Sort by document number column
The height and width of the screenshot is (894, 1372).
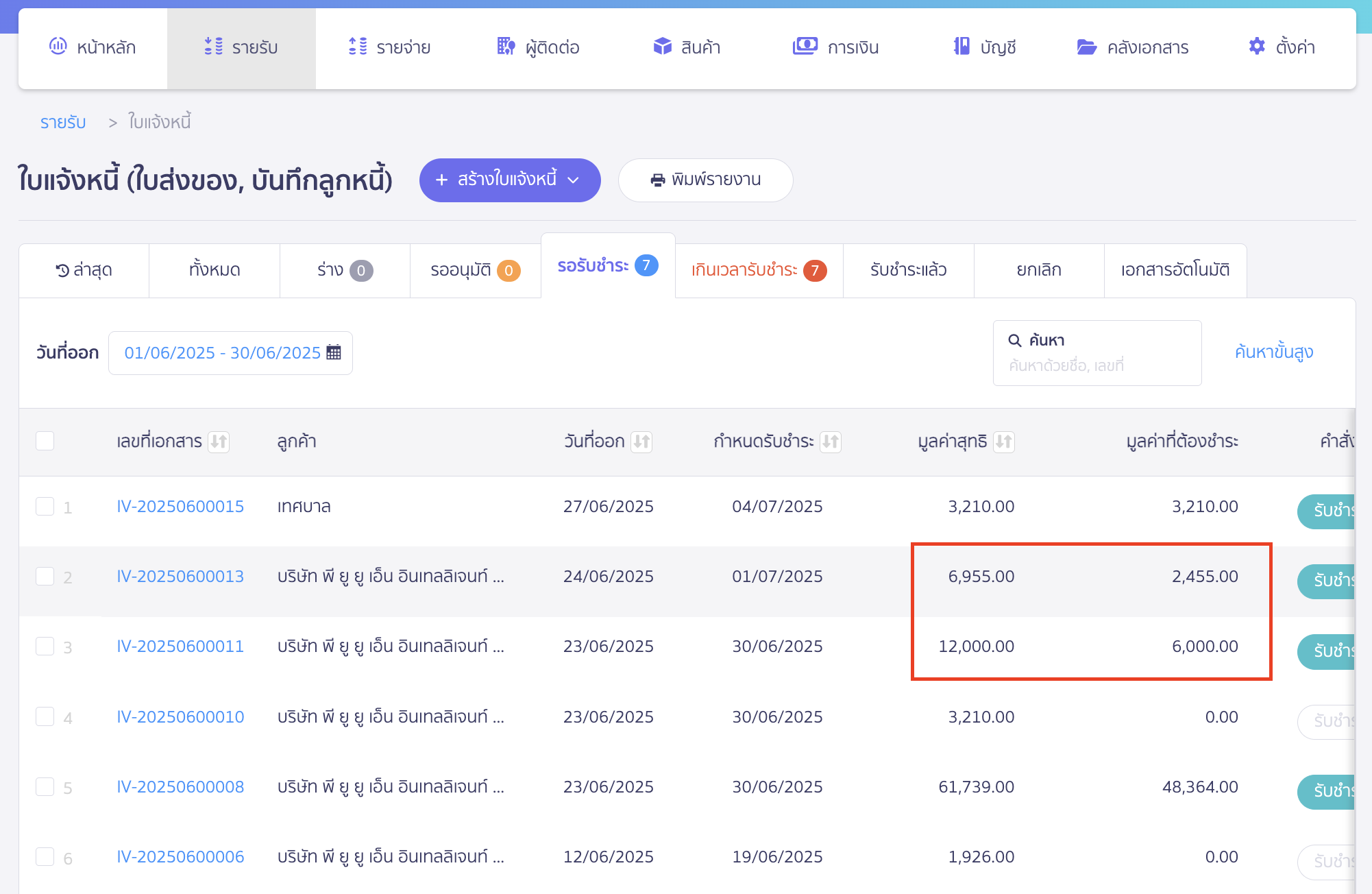point(219,442)
